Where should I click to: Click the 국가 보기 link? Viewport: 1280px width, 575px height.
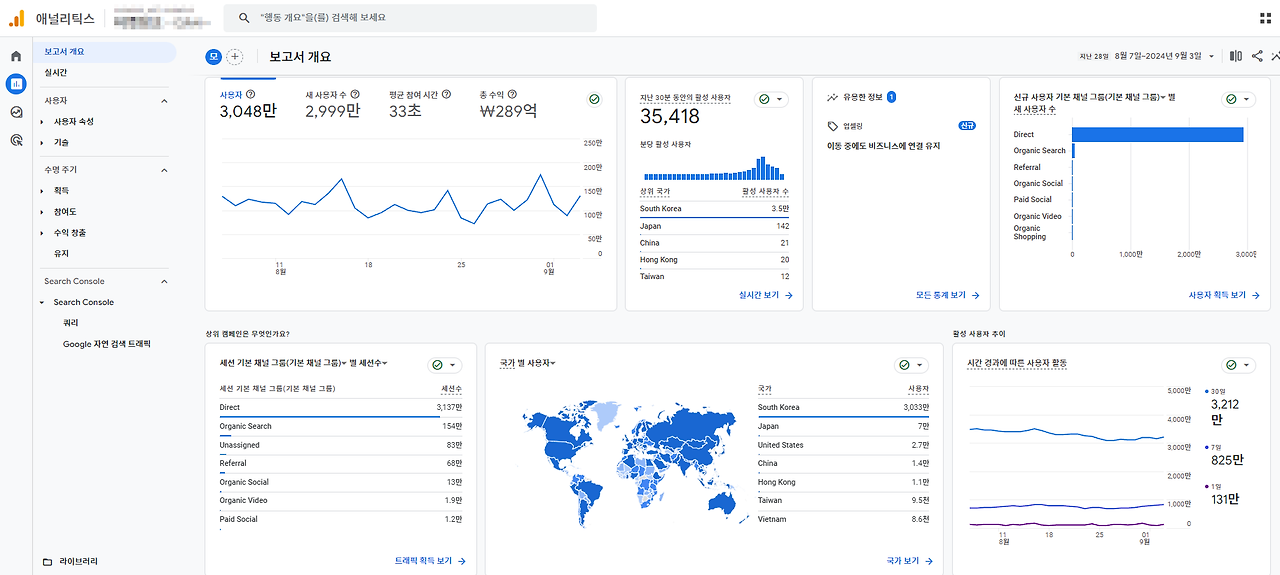tap(909, 561)
